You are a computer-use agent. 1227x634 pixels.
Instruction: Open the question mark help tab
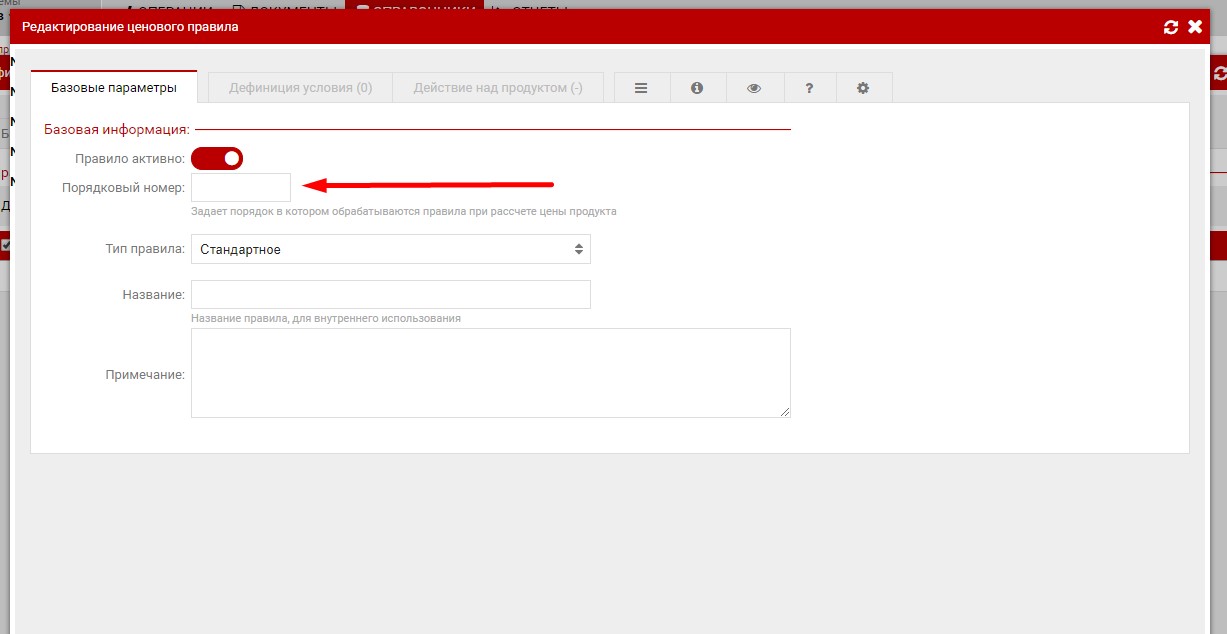(809, 88)
